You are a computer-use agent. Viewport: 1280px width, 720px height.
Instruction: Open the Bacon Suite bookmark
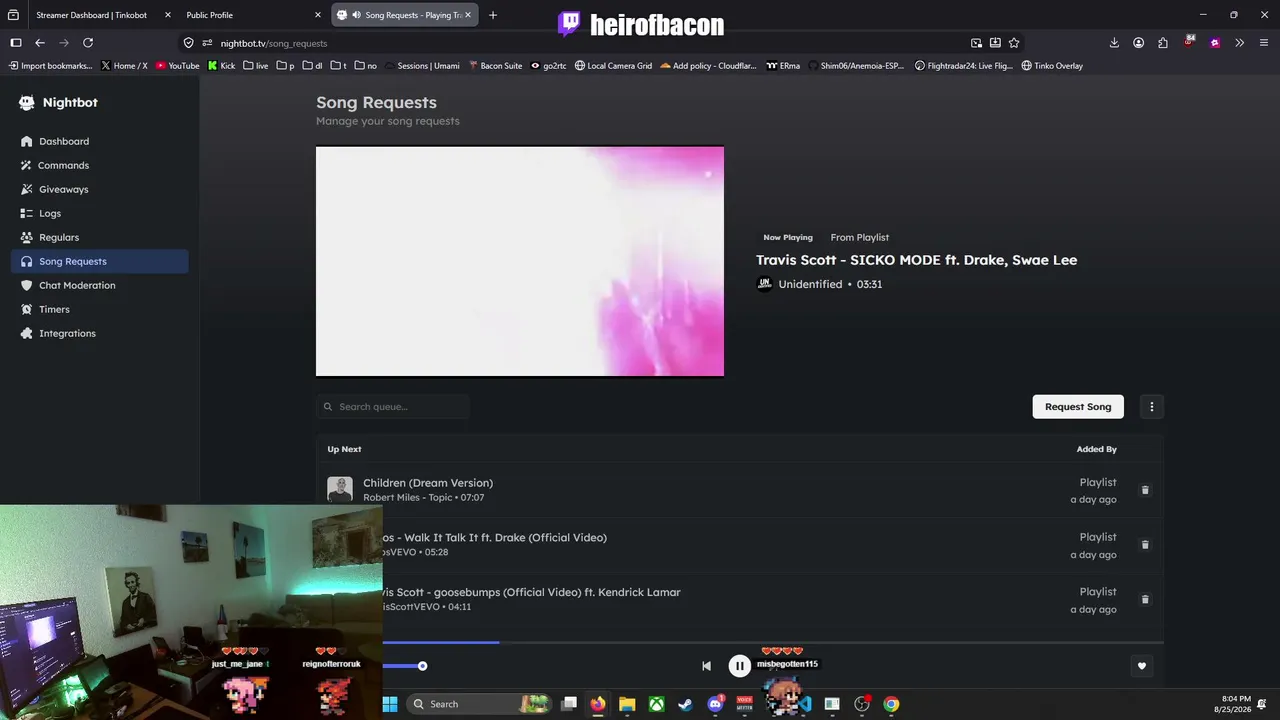click(x=495, y=66)
